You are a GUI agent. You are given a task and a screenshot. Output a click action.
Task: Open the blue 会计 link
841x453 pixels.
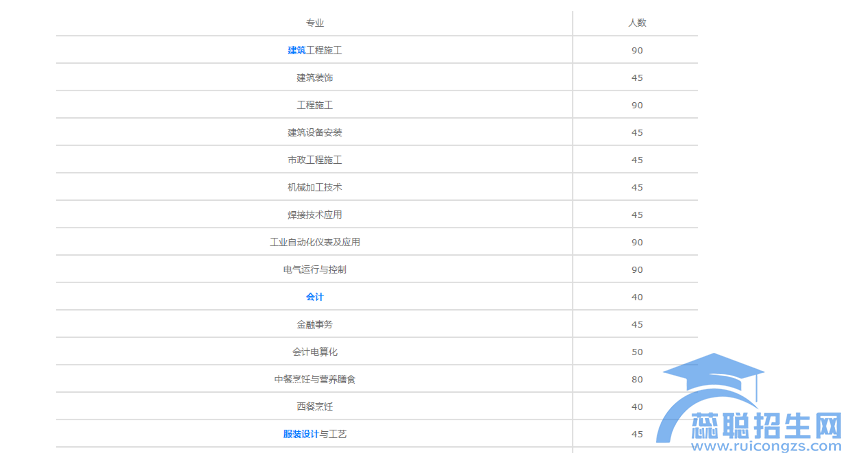315,297
